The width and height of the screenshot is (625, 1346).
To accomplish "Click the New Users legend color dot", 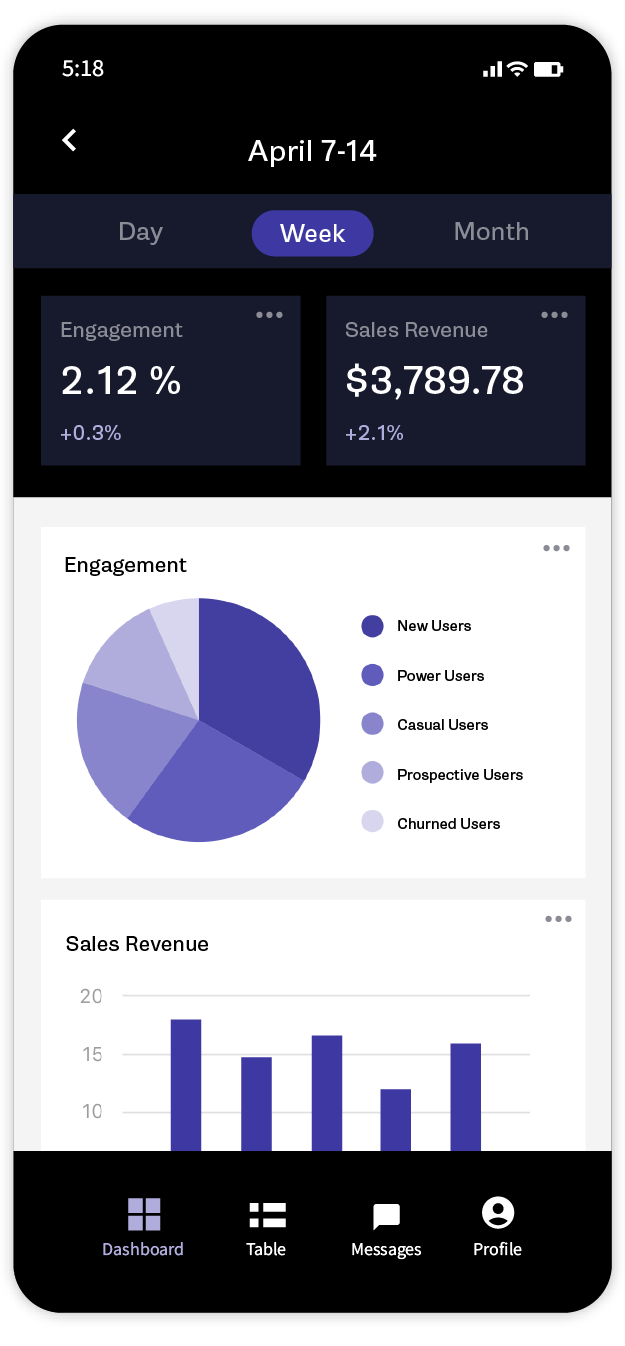I will (372, 626).
